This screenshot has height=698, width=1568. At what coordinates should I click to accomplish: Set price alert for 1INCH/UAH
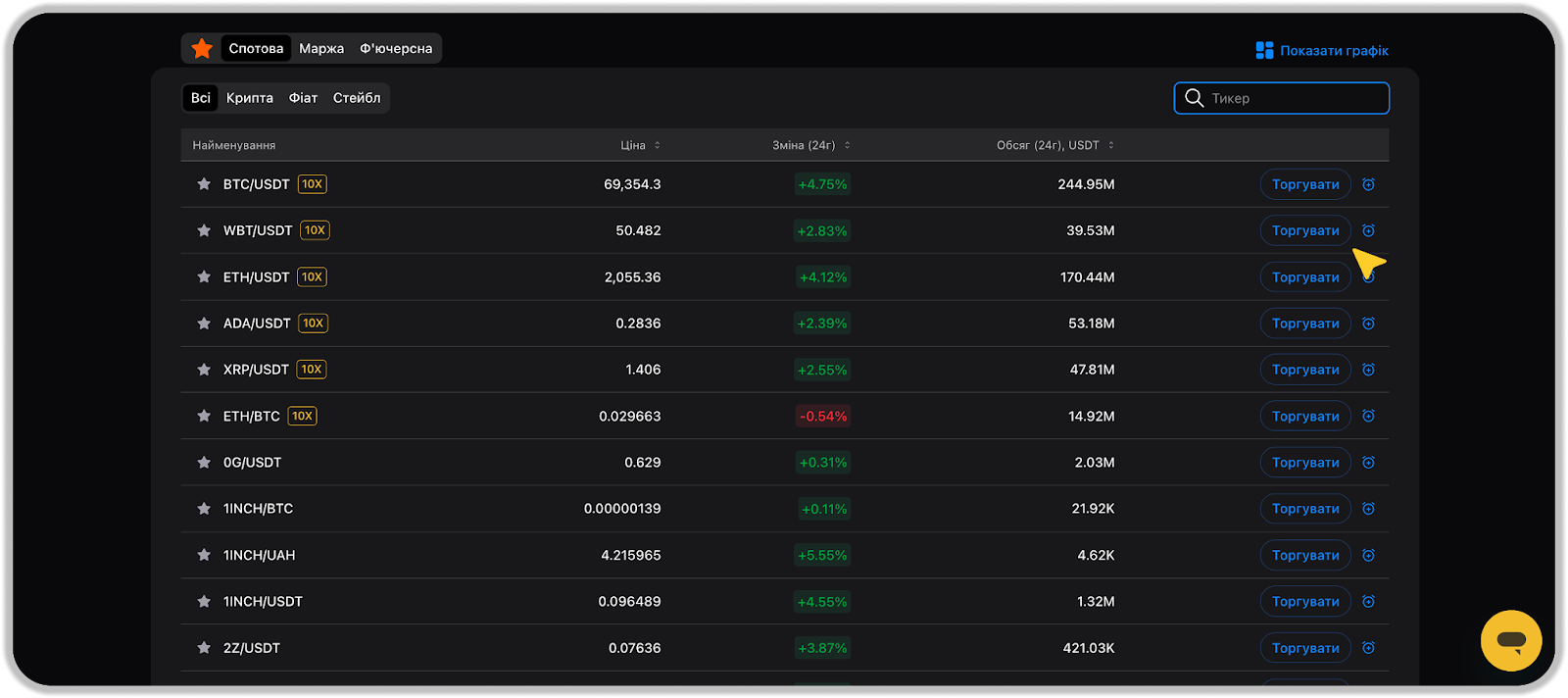click(x=1368, y=555)
